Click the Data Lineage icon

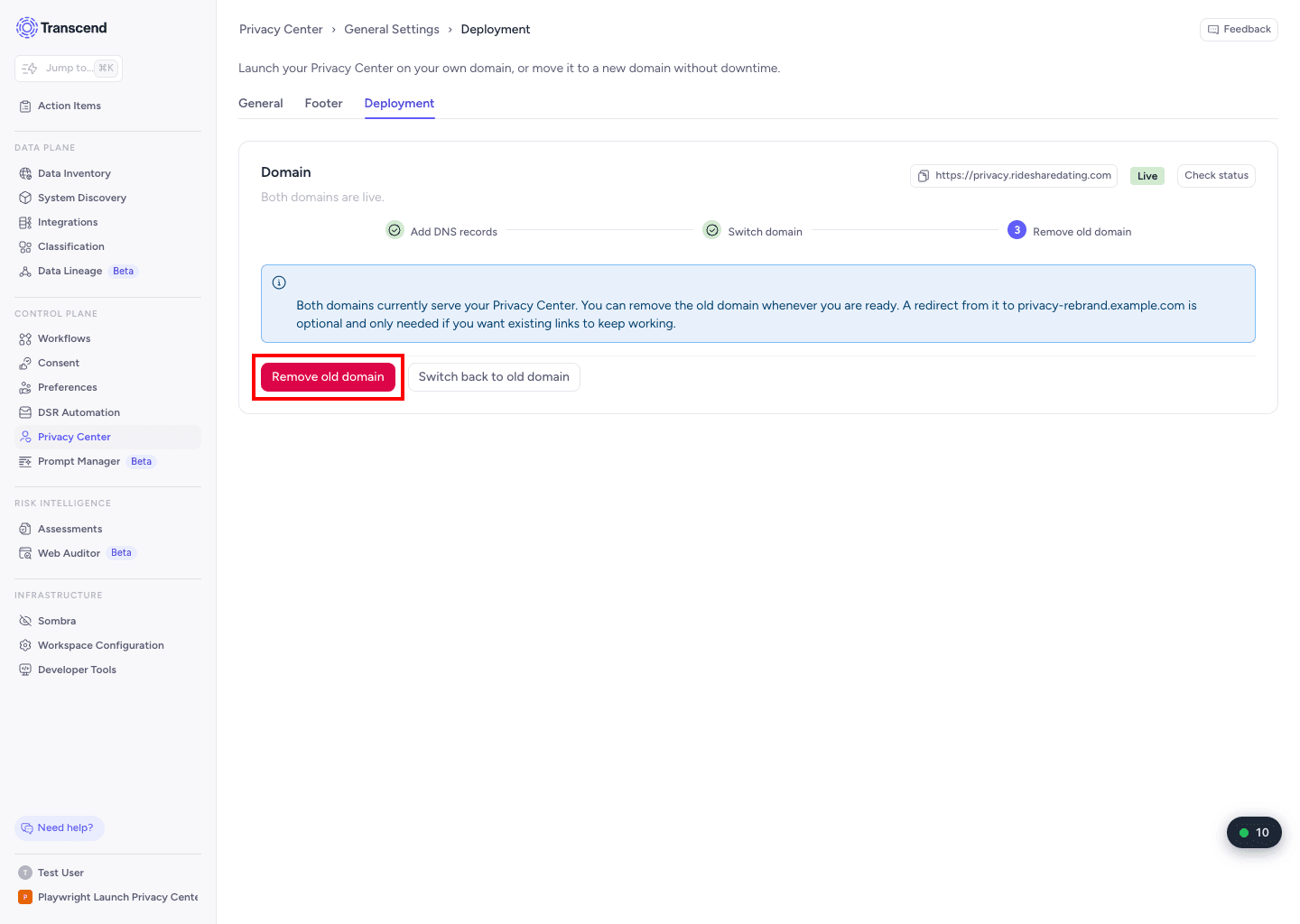click(25, 271)
